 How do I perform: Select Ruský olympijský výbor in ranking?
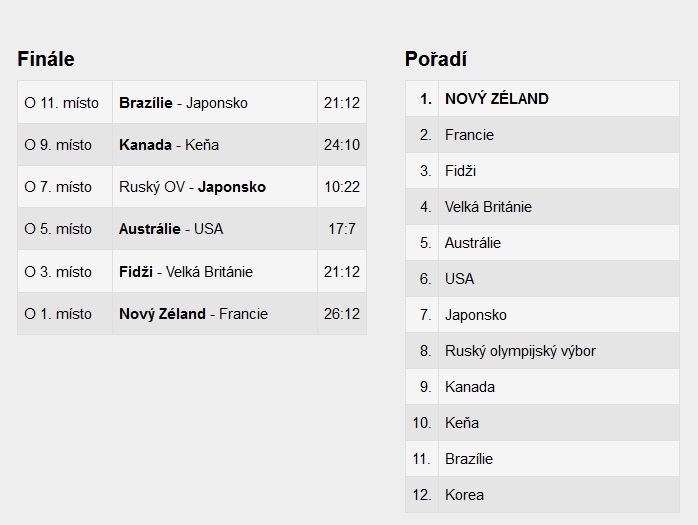(x=520, y=351)
